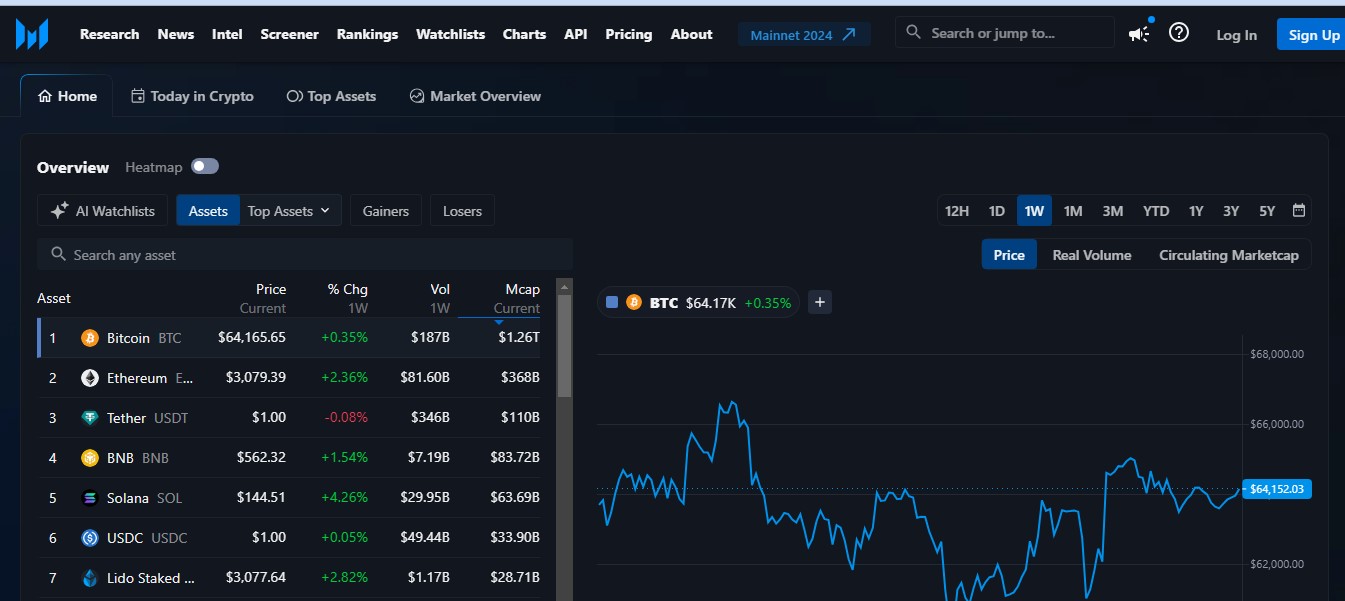
Task: Click the USDC coin icon
Action: pos(90,538)
